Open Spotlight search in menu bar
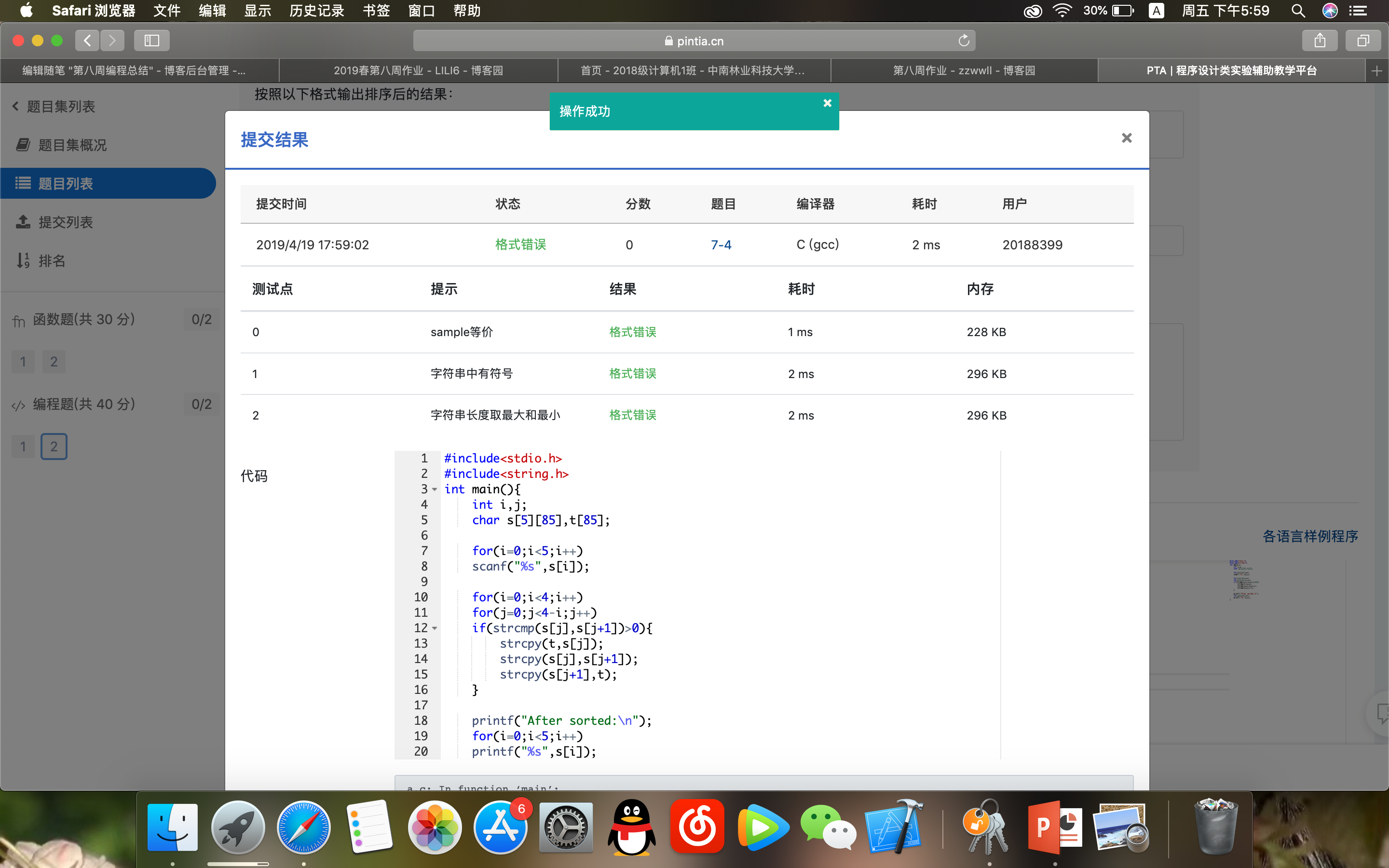The width and height of the screenshot is (1389, 868). point(1298,10)
